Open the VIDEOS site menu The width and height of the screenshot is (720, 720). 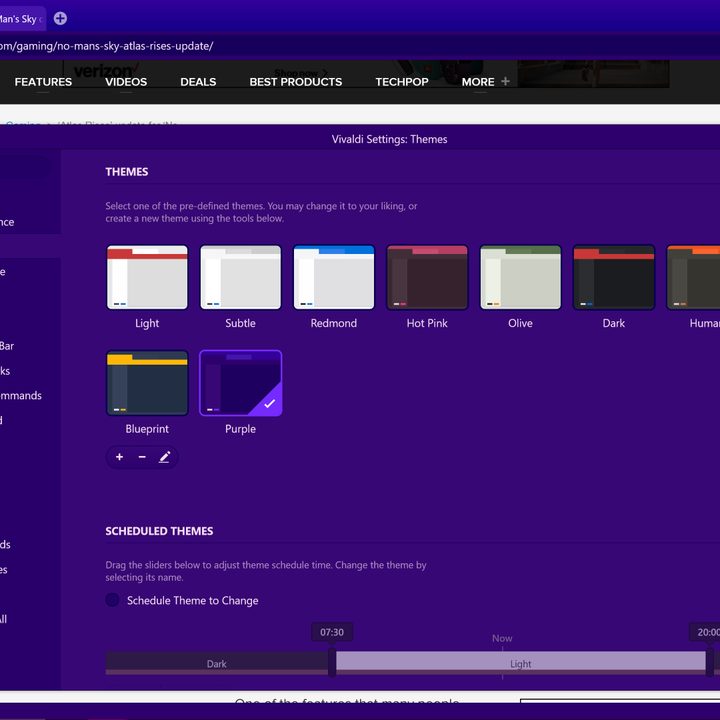126,82
